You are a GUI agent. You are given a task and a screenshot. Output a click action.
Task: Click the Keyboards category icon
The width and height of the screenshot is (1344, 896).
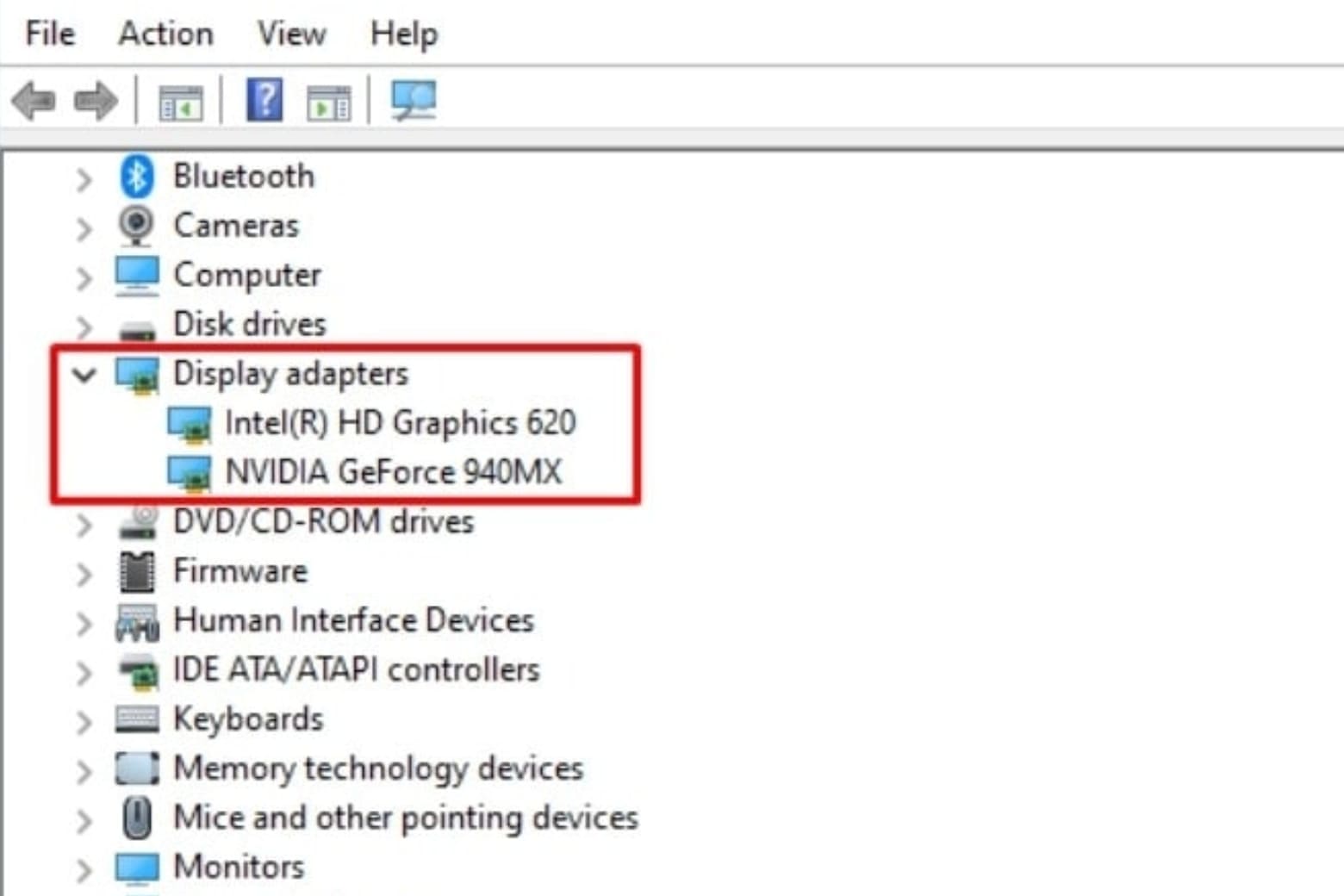click(x=136, y=719)
